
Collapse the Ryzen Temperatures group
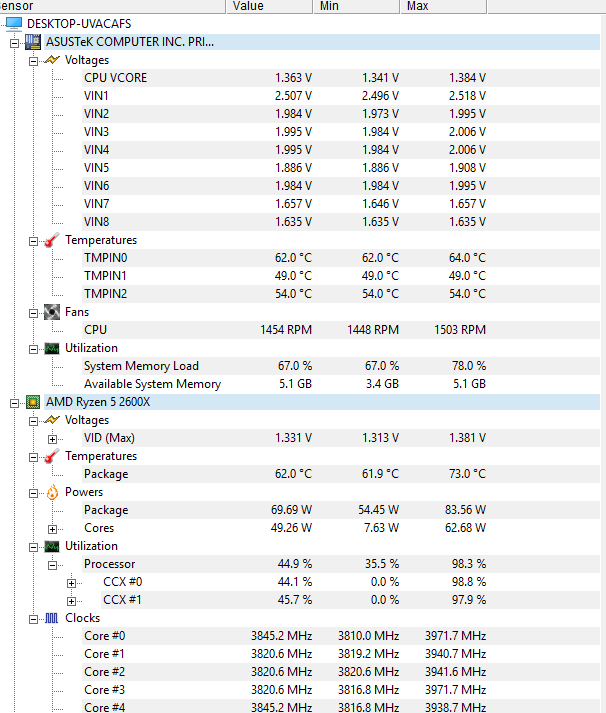coord(33,457)
